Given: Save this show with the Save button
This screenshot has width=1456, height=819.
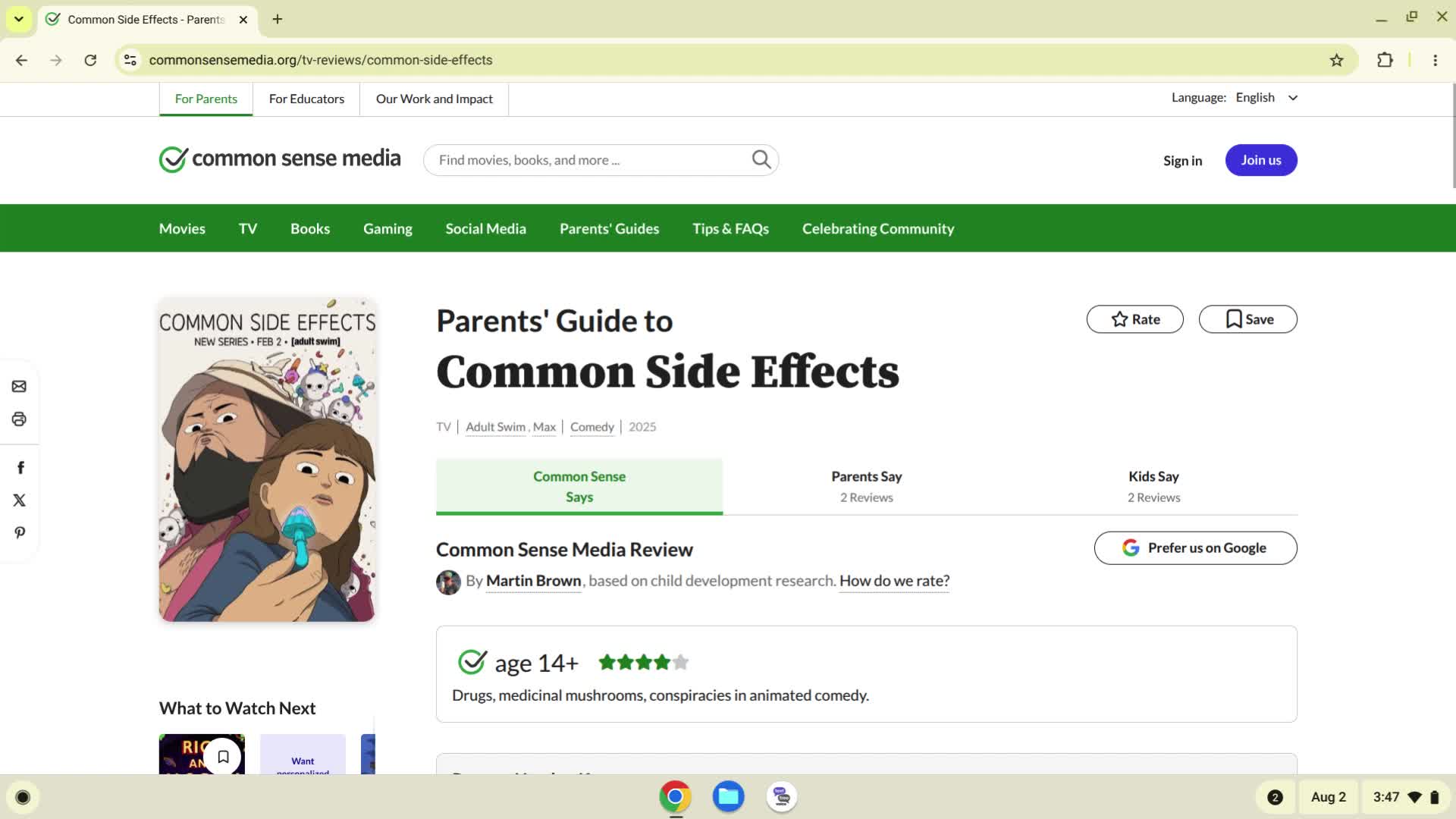Looking at the screenshot, I should (1248, 319).
